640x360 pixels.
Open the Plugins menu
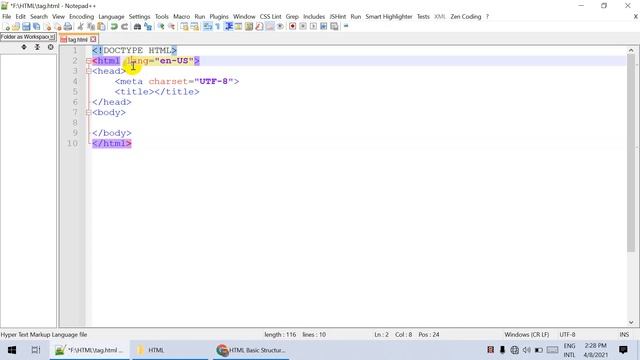pos(219,17)
